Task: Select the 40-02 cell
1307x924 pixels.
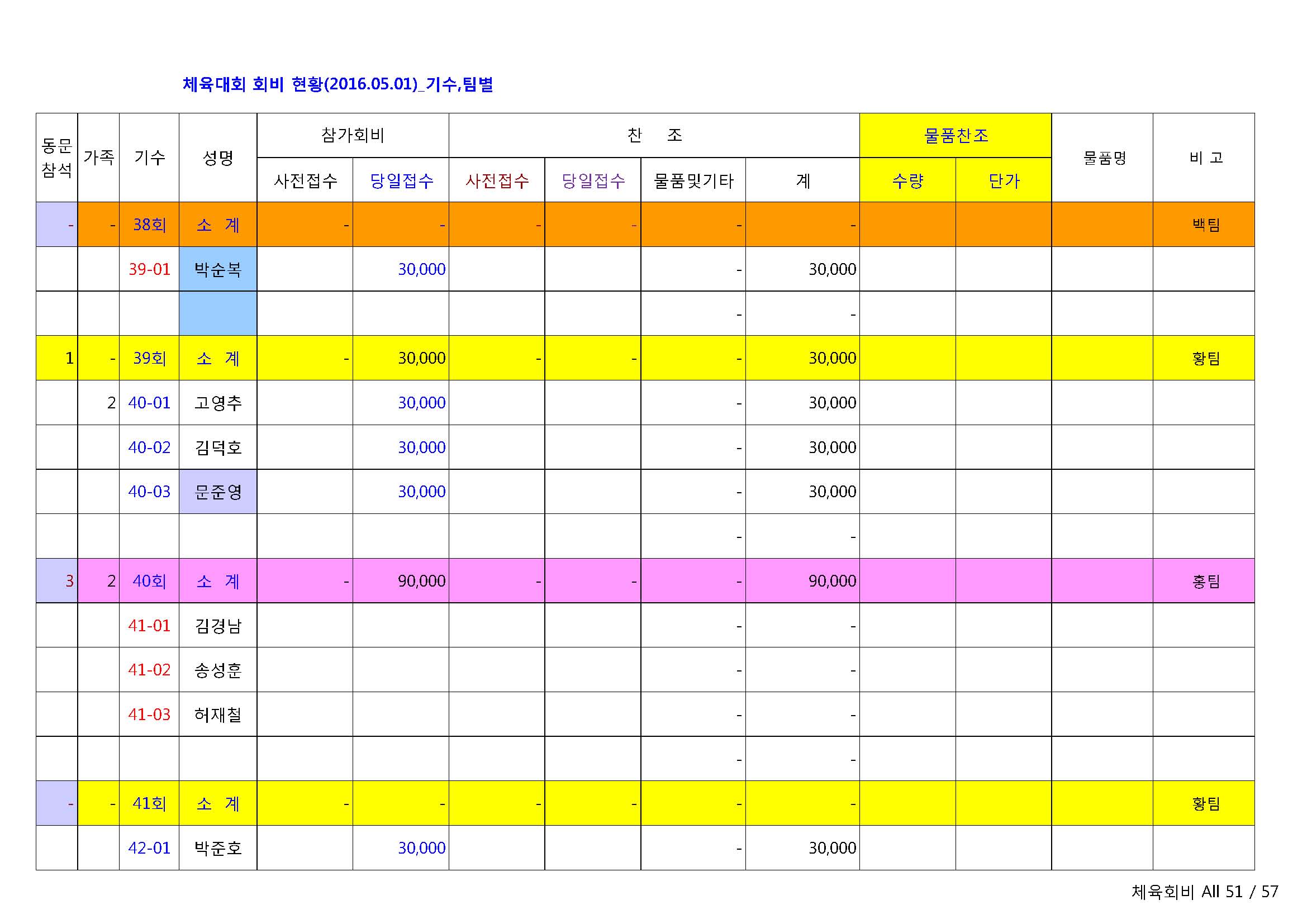Action: tap(149, 447)
